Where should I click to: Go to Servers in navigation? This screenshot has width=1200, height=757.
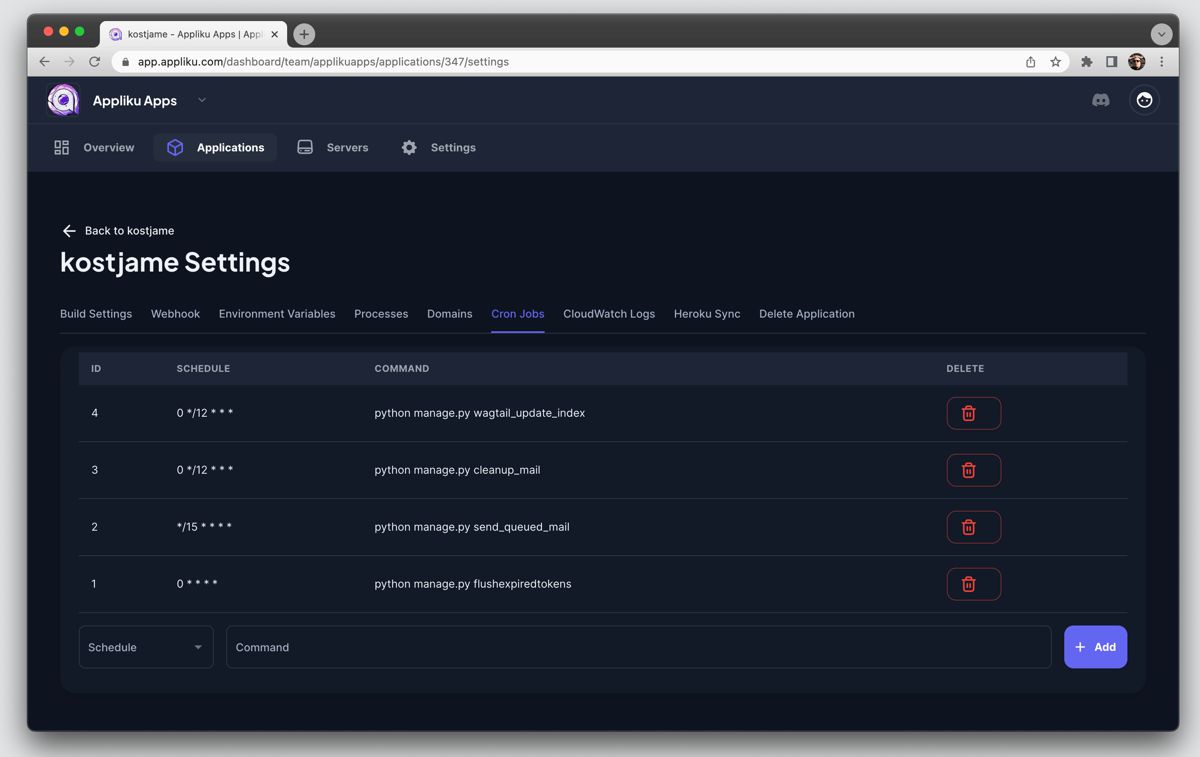click(x=333, y=147)
